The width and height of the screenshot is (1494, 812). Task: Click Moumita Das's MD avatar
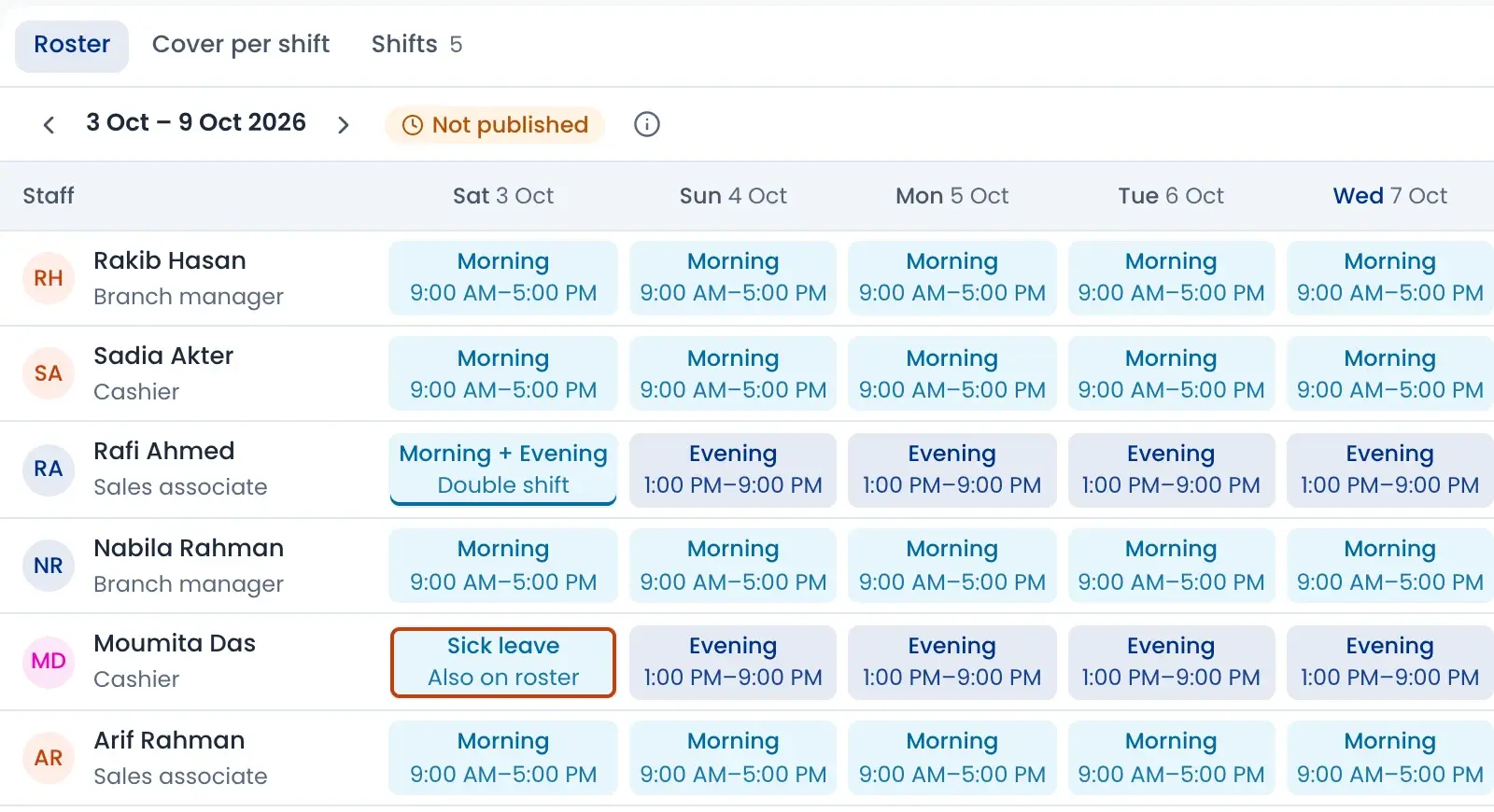click(x=49, y=661)
